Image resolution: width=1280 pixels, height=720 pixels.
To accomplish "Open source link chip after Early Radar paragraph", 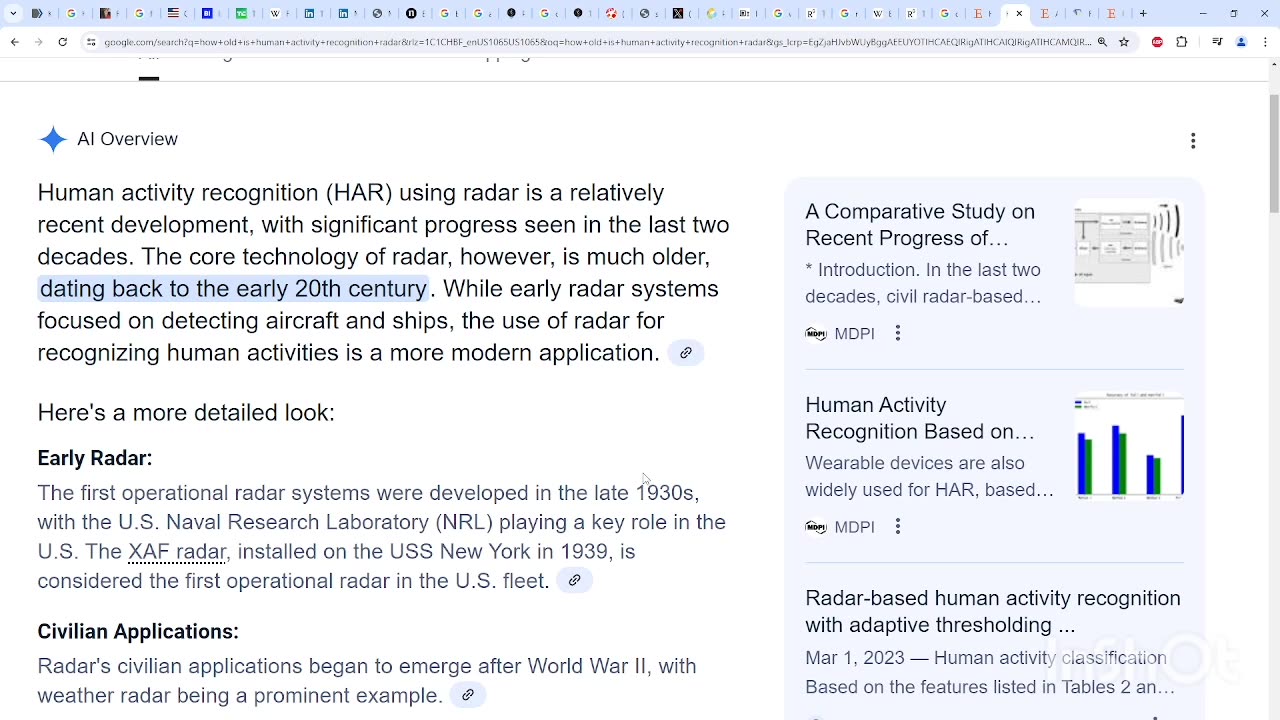I will point(575,580).
